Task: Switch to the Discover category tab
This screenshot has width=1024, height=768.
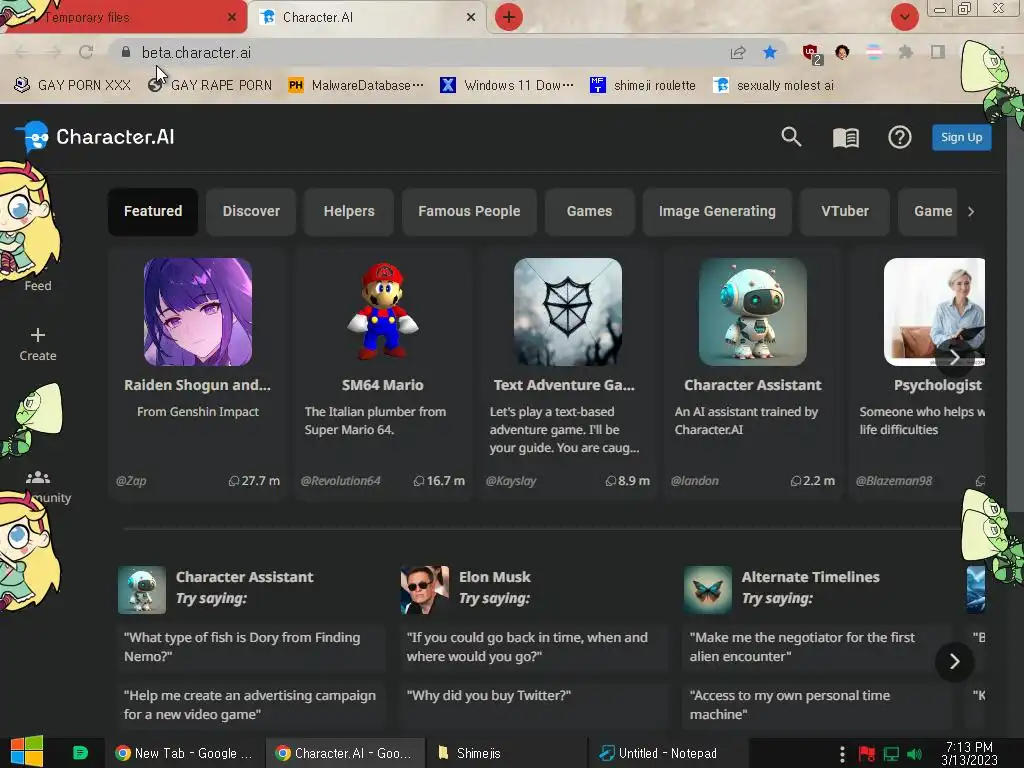Action: click(251, 211)
